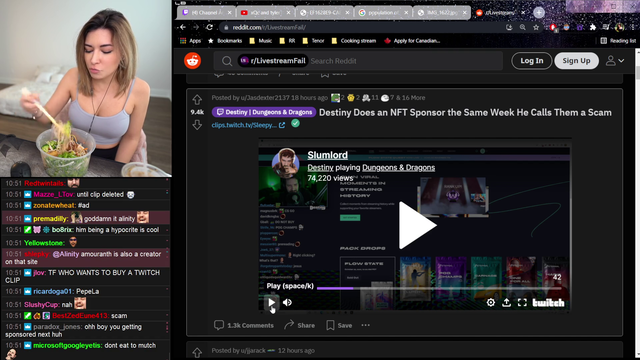Open comments icon for 1.3k Comments
Screen dimensions: 640x360
pyautogui.click(x=219, y=325)
